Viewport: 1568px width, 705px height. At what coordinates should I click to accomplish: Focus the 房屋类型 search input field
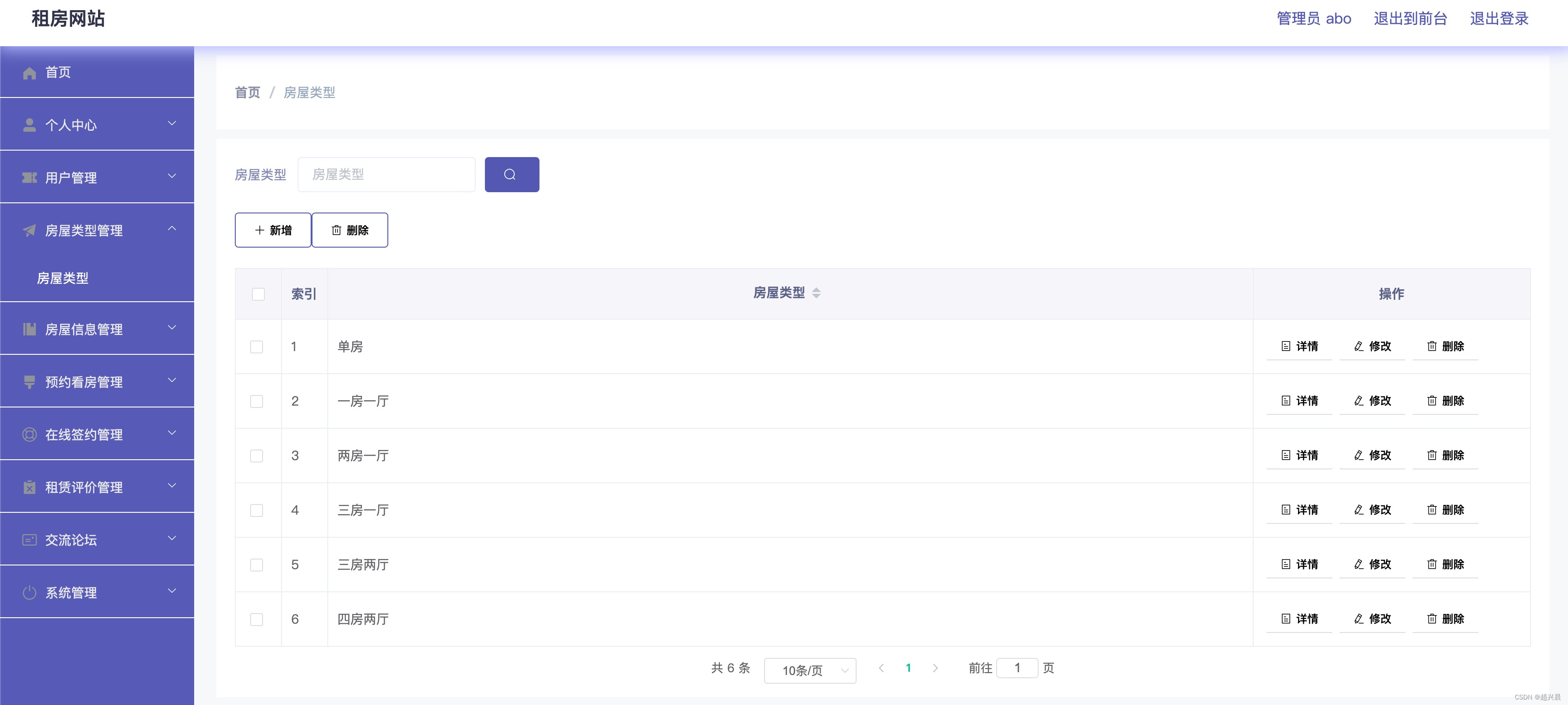[x=386, y=175]
